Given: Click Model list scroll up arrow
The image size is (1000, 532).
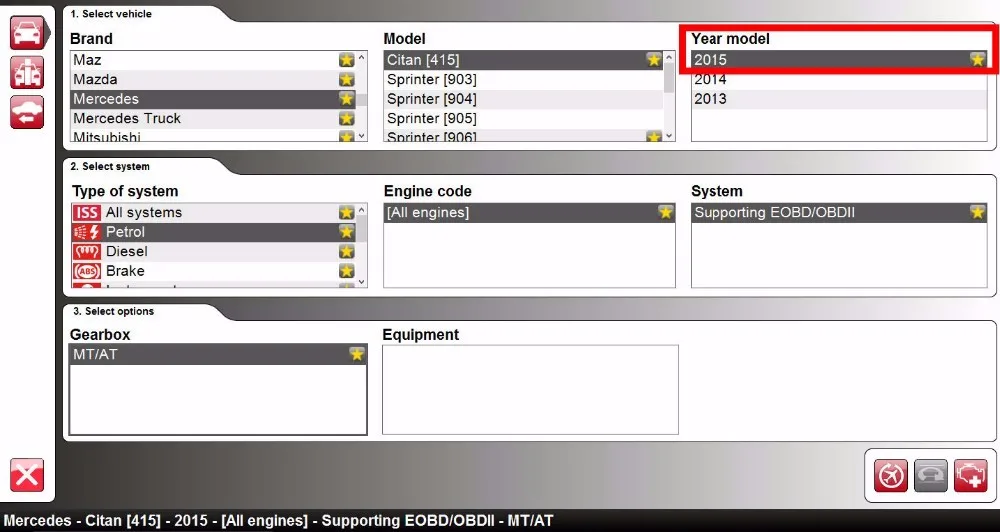Looking at the screenshot, I should 669,57.
